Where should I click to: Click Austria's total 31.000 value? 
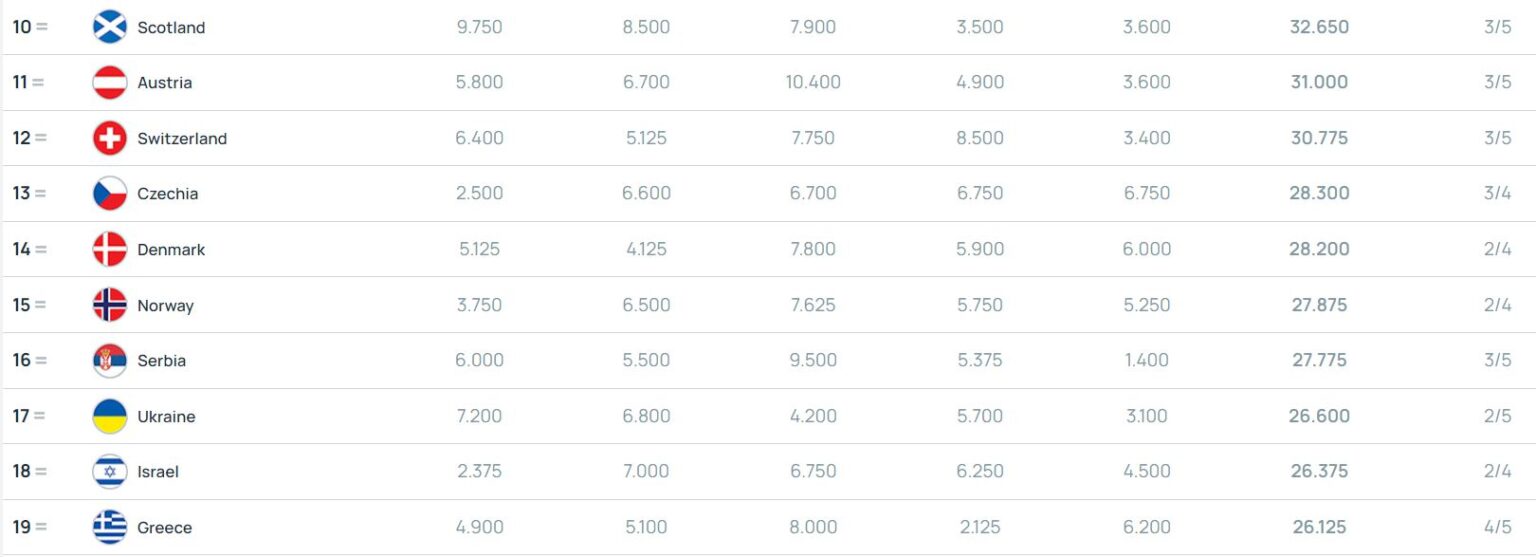click(x=1319, y=83)
